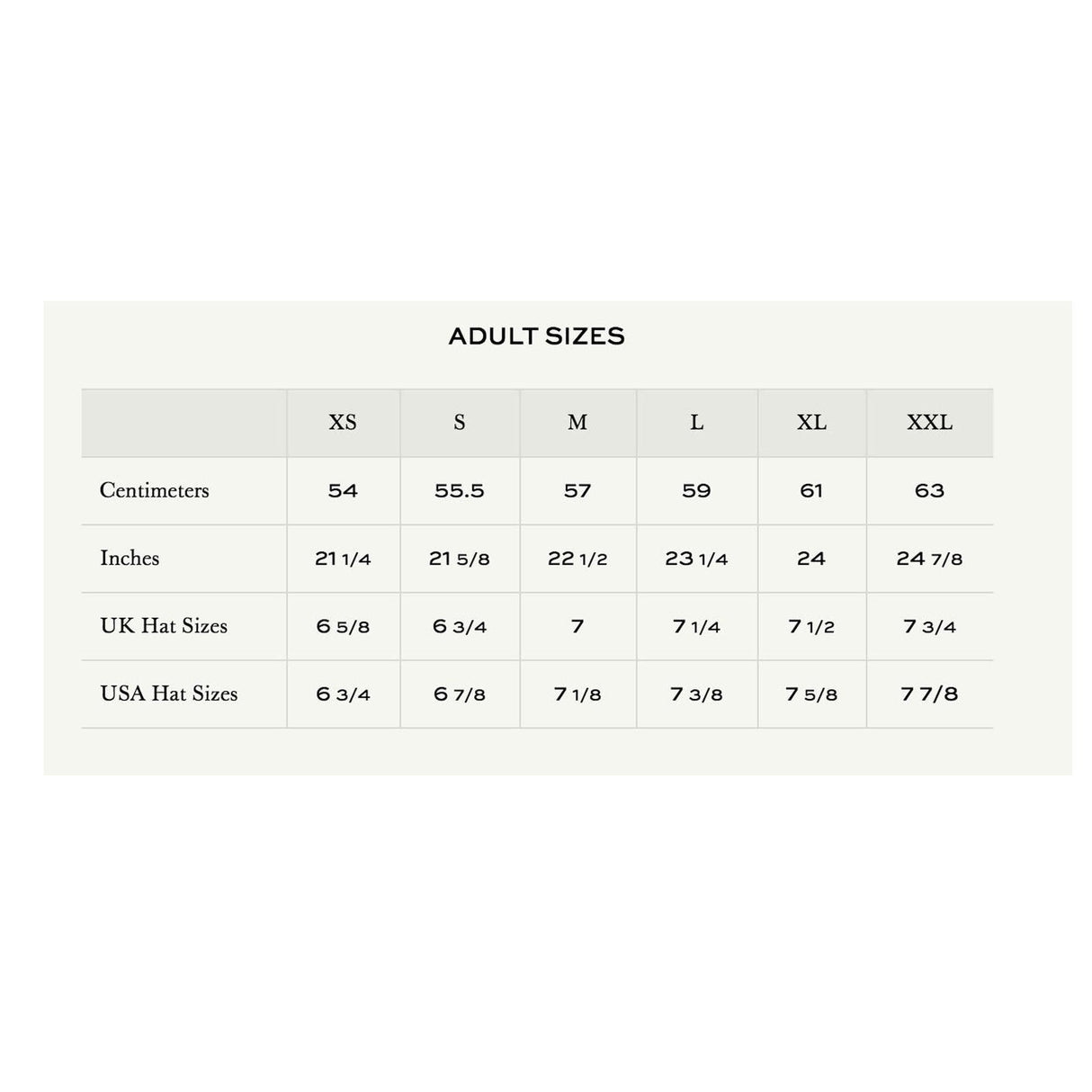Click the XXL column header

(x=929, y=423)
